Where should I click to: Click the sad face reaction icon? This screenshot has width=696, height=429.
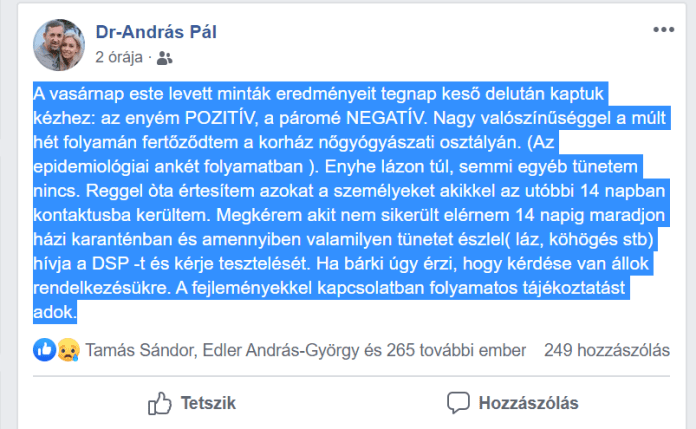pyautogui.click(x=67, y=351)
